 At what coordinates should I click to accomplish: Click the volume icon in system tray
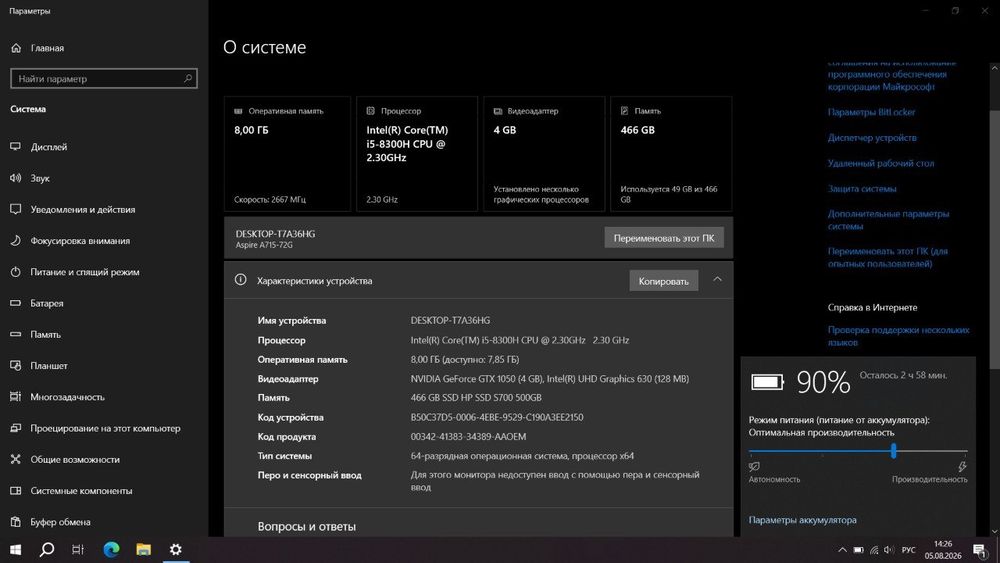tap(890, 550)
